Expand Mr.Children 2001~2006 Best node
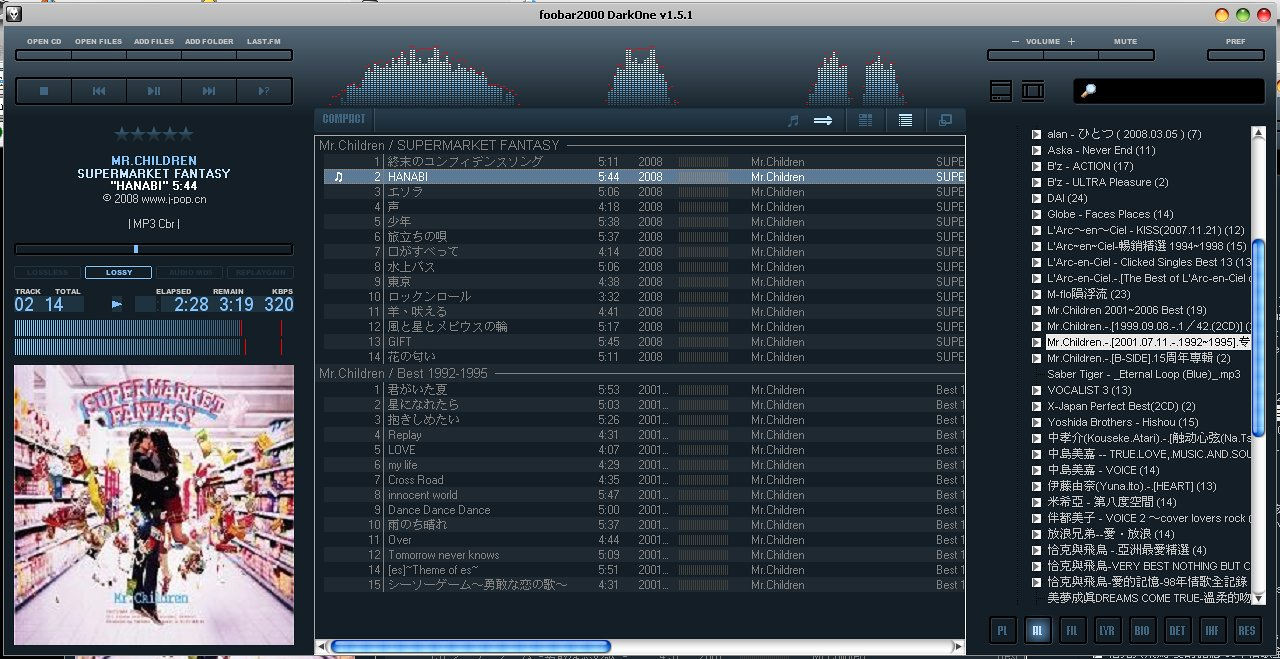Viewport: 1280px width, 659px height. click(x=1037, y=310)
